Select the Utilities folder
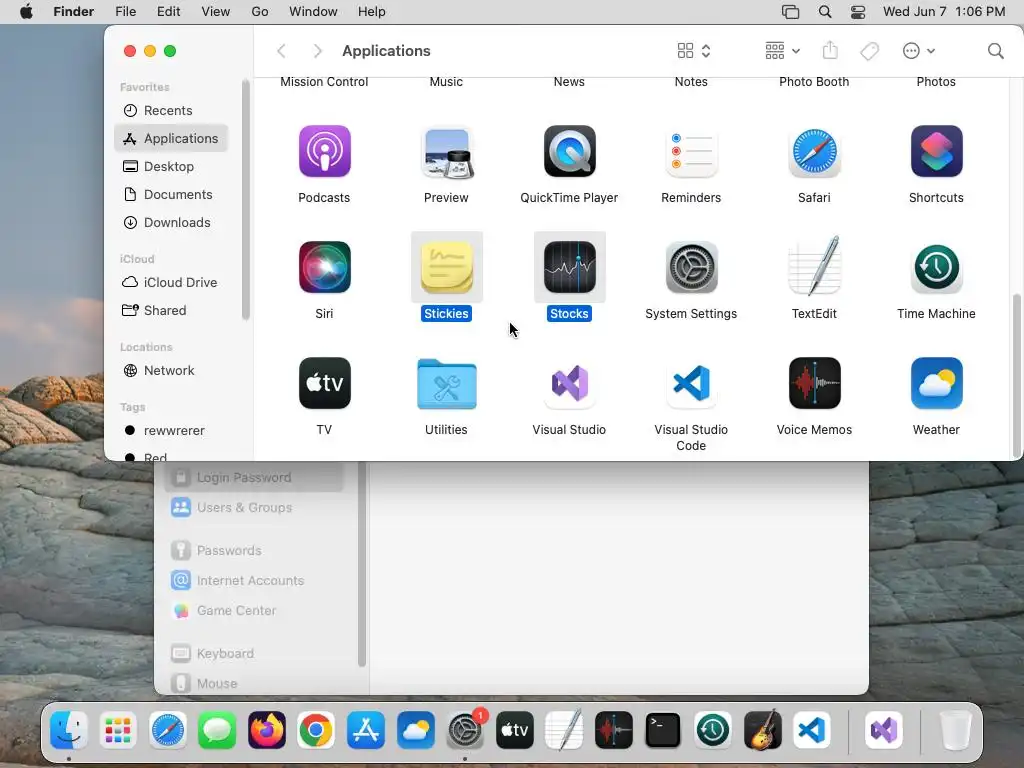Image resolution: width=1024 pixels, height=768 pixels. [x=447, y=384]
